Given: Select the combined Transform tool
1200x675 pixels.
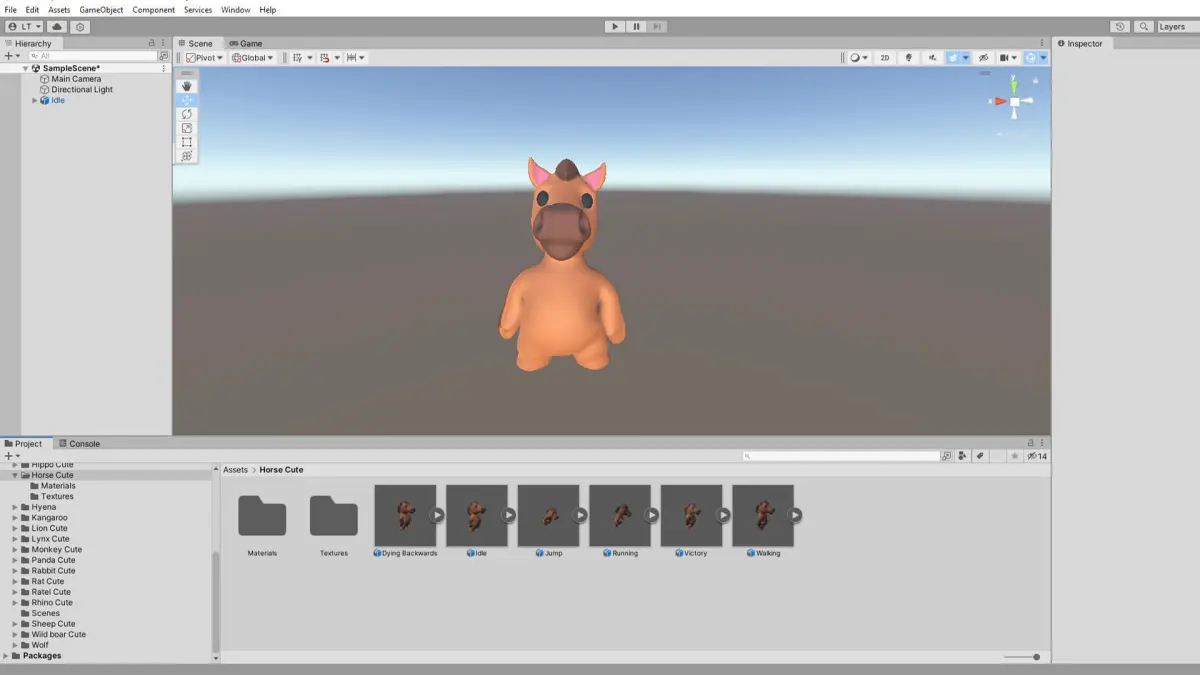Looking at the screenshot, I should click(187, 156).
